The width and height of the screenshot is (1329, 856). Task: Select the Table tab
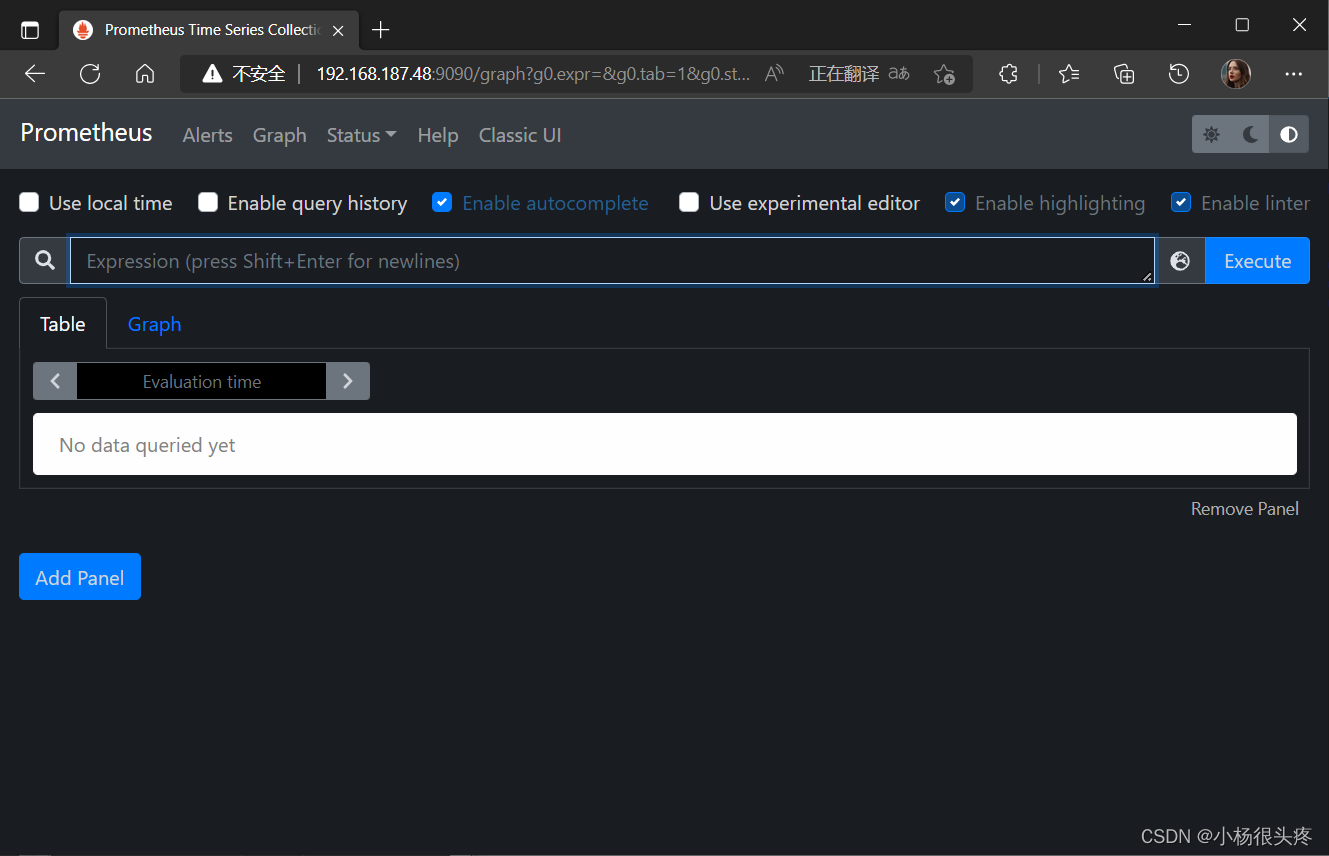[63, 324]
